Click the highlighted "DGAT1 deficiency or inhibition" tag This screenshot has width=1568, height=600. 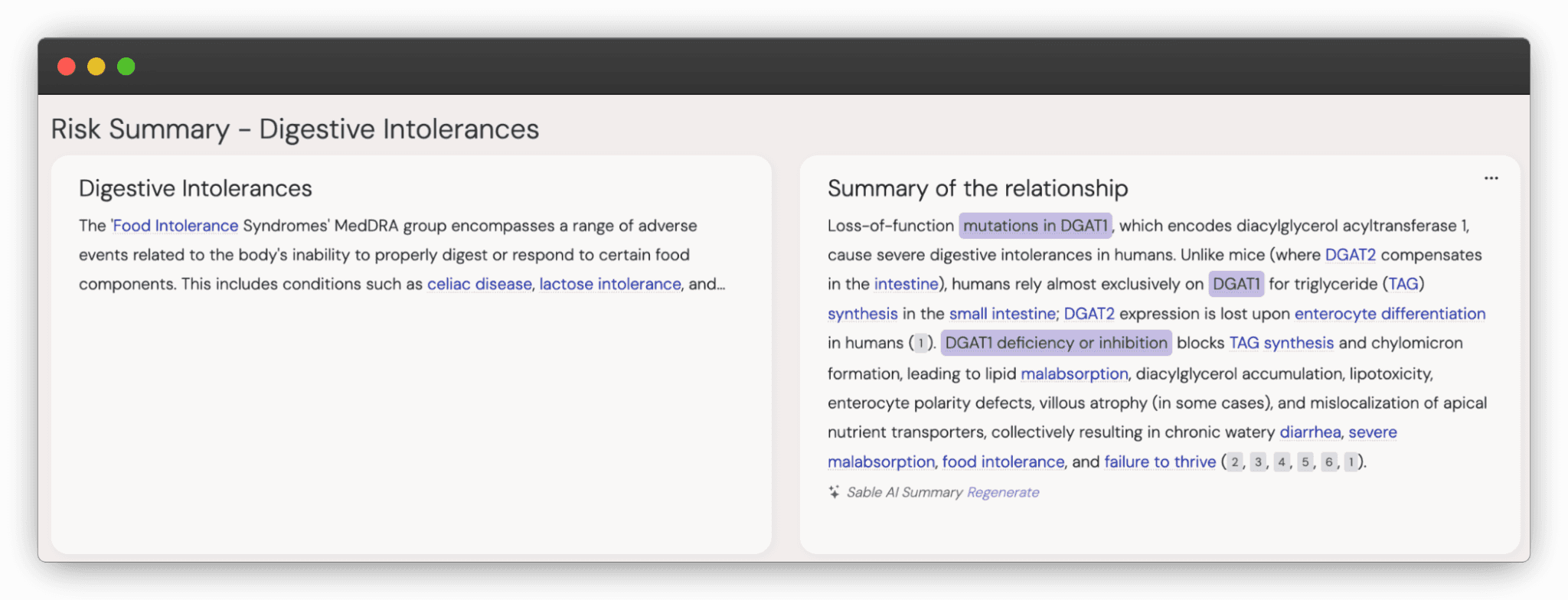(x=1056, y=343)
